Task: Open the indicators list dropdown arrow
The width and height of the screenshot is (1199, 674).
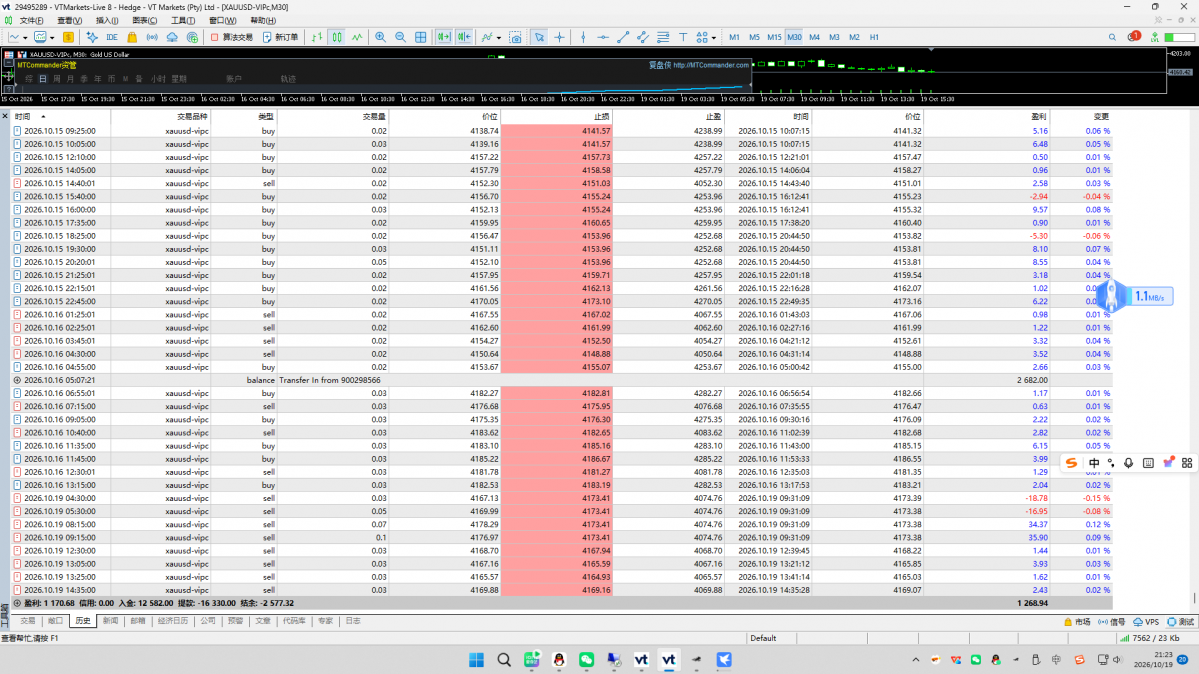Action: tap(499, 37)
